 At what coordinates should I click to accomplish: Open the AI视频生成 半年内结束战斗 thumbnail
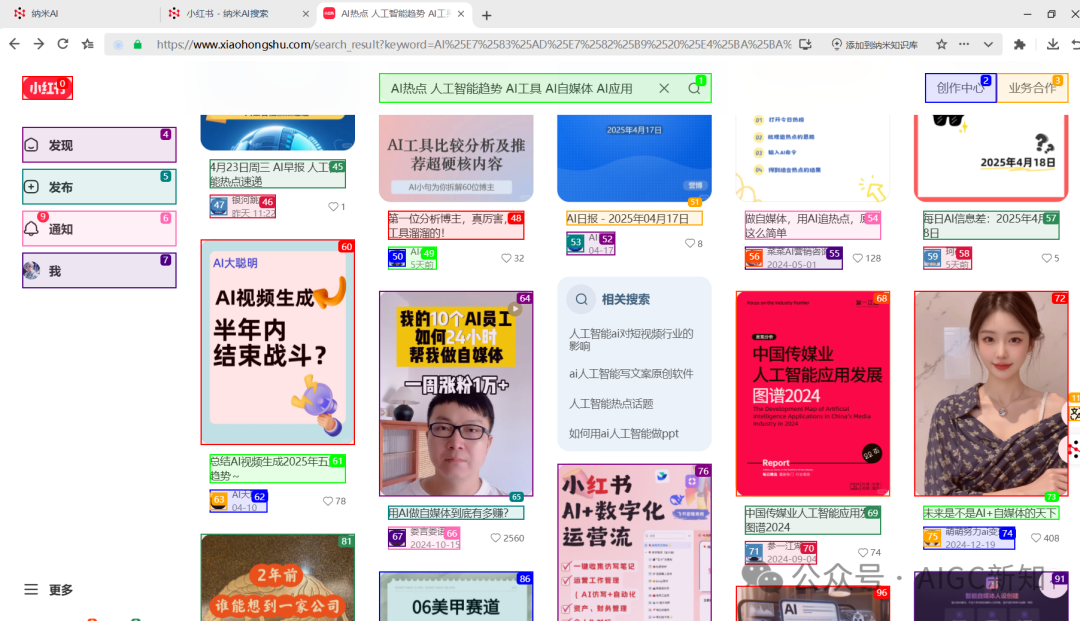tap(278, 342)
